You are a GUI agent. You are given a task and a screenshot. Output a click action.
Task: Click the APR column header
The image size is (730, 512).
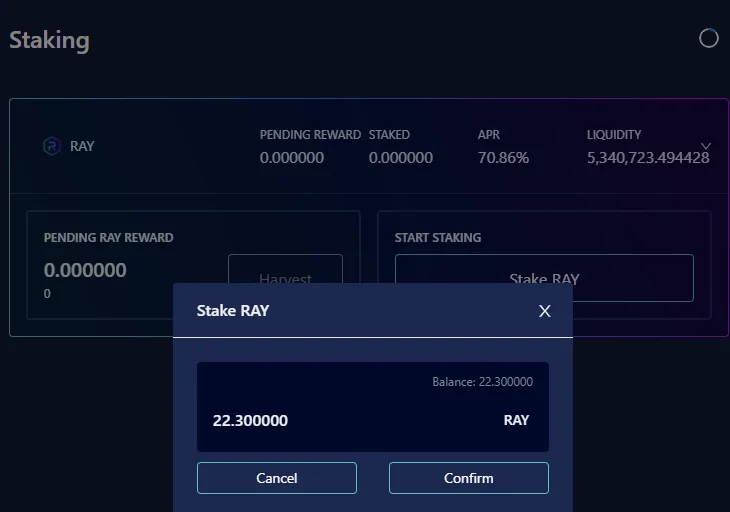[x=488, y=135]
